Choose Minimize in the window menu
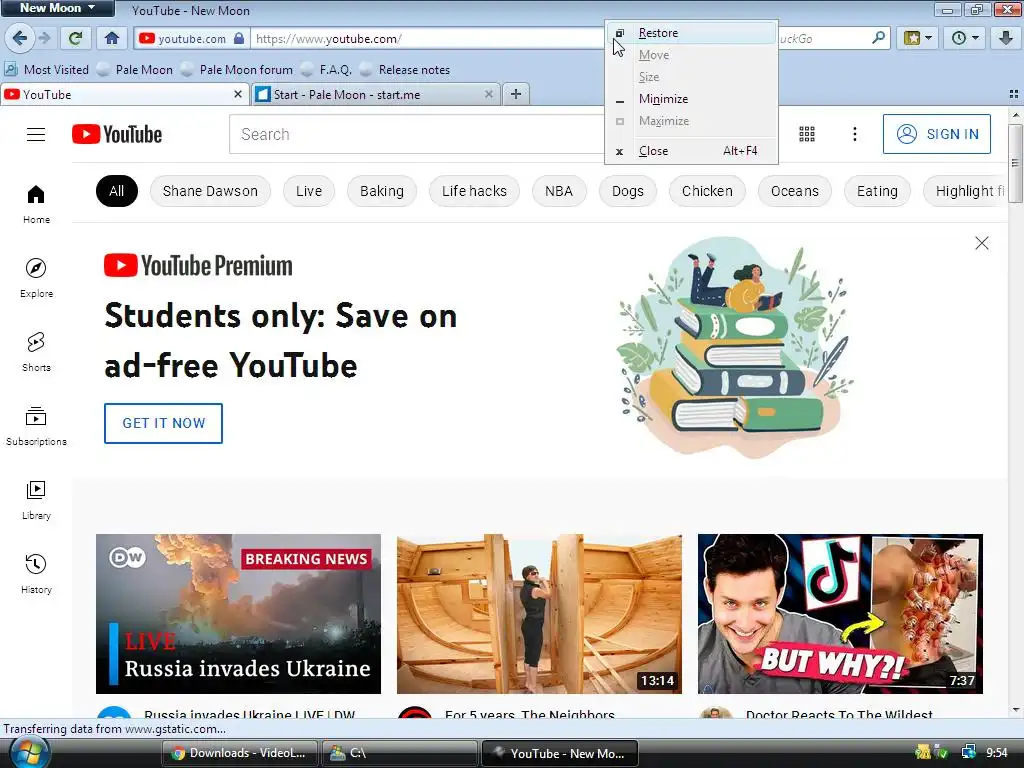Image resolution: width=1024 pixels, height=768 pixels. click(x=692, y=99)
